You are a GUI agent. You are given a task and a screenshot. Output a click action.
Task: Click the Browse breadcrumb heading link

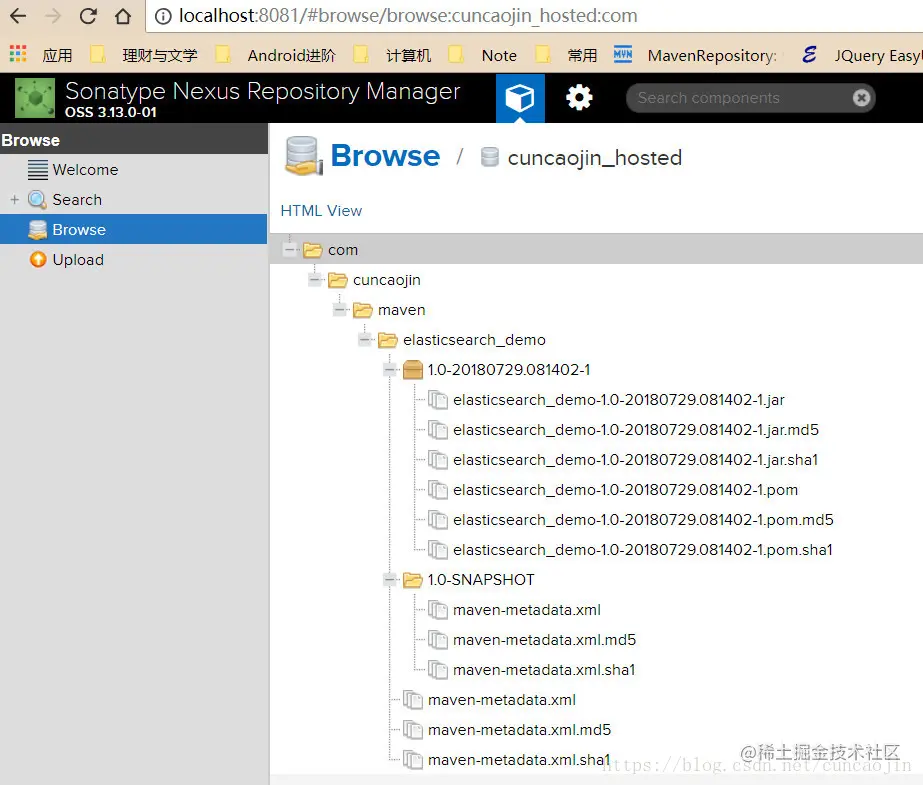tap(385, 157)
